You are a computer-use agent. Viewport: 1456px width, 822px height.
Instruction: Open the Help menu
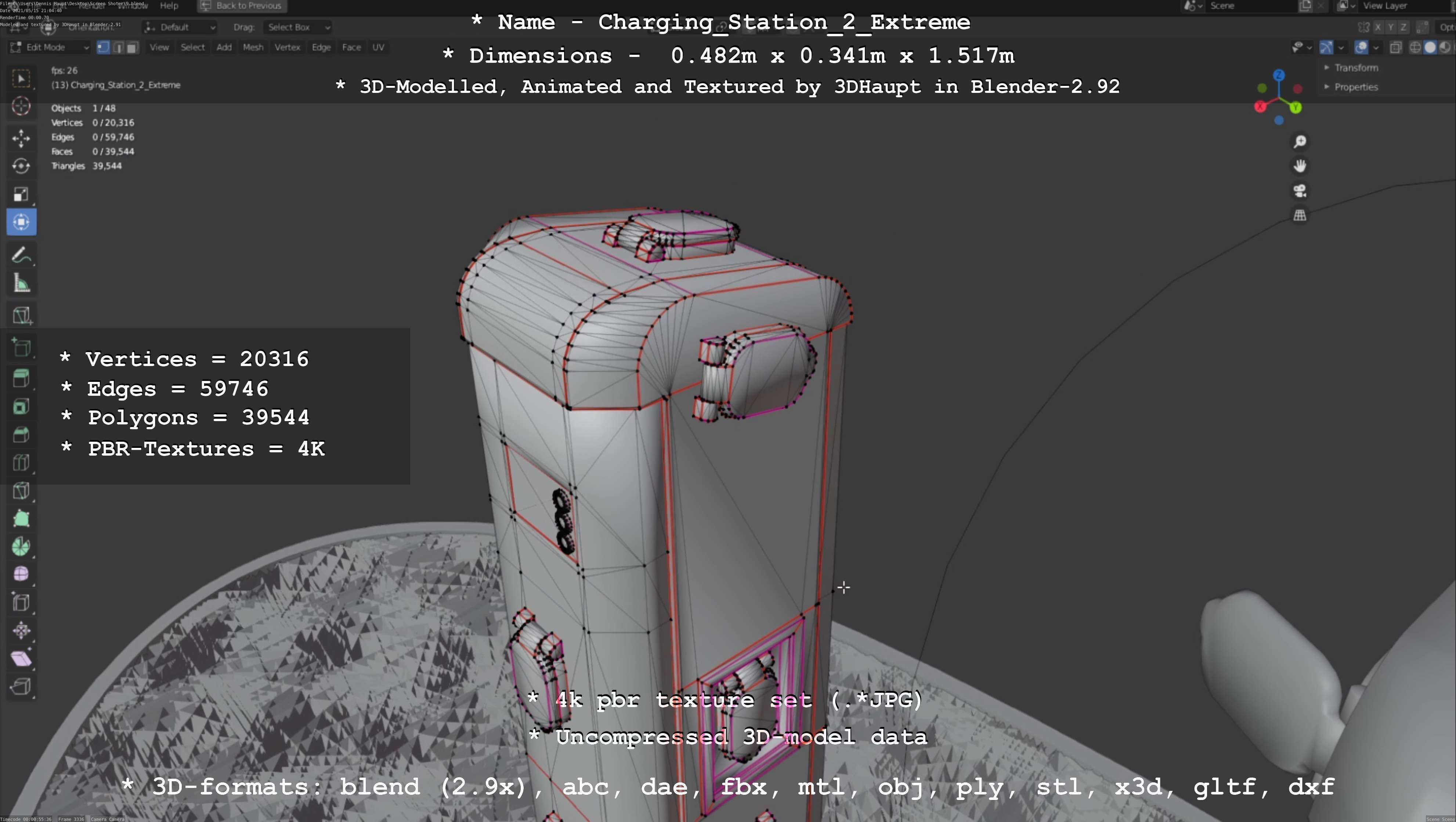point(169,6)
